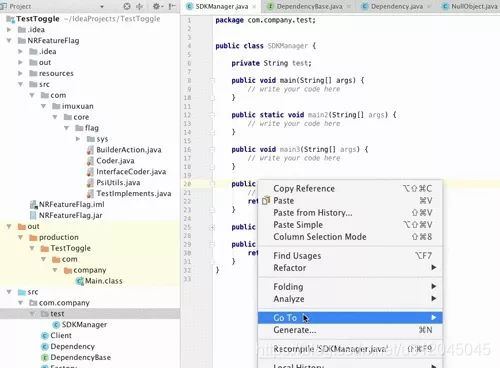Click the Main.class file icon
This screenshot has height=368, width=500.
(x=80, y=281)
